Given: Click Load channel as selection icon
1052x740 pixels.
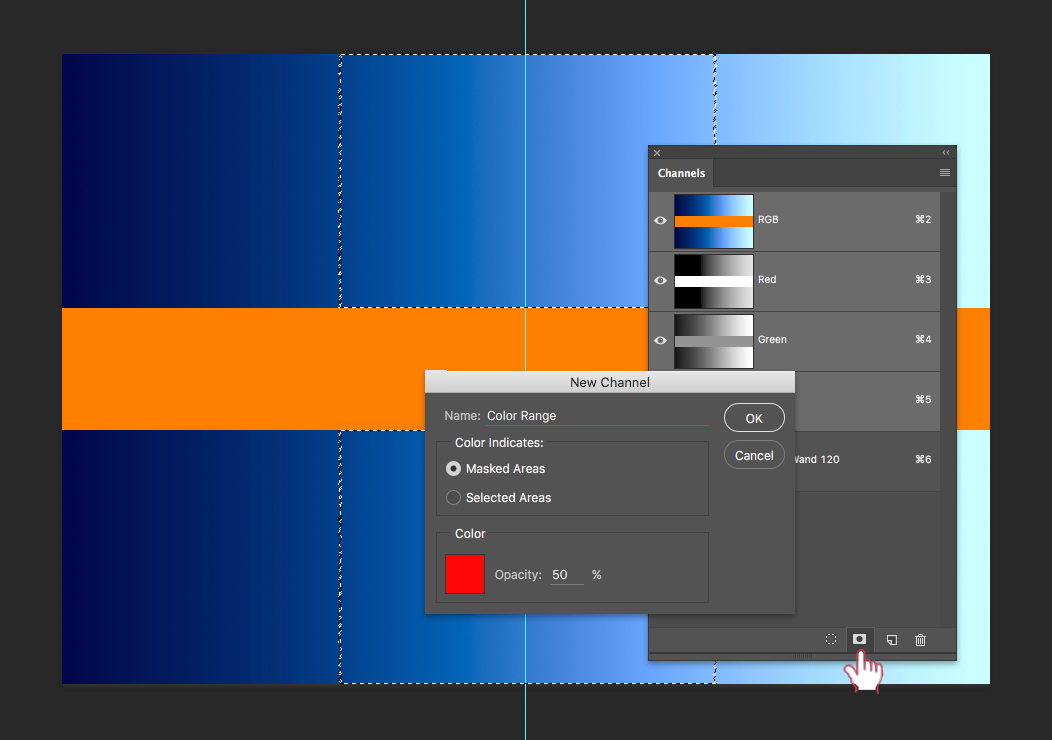Looking at the screenshot, I should coord(831,639).
